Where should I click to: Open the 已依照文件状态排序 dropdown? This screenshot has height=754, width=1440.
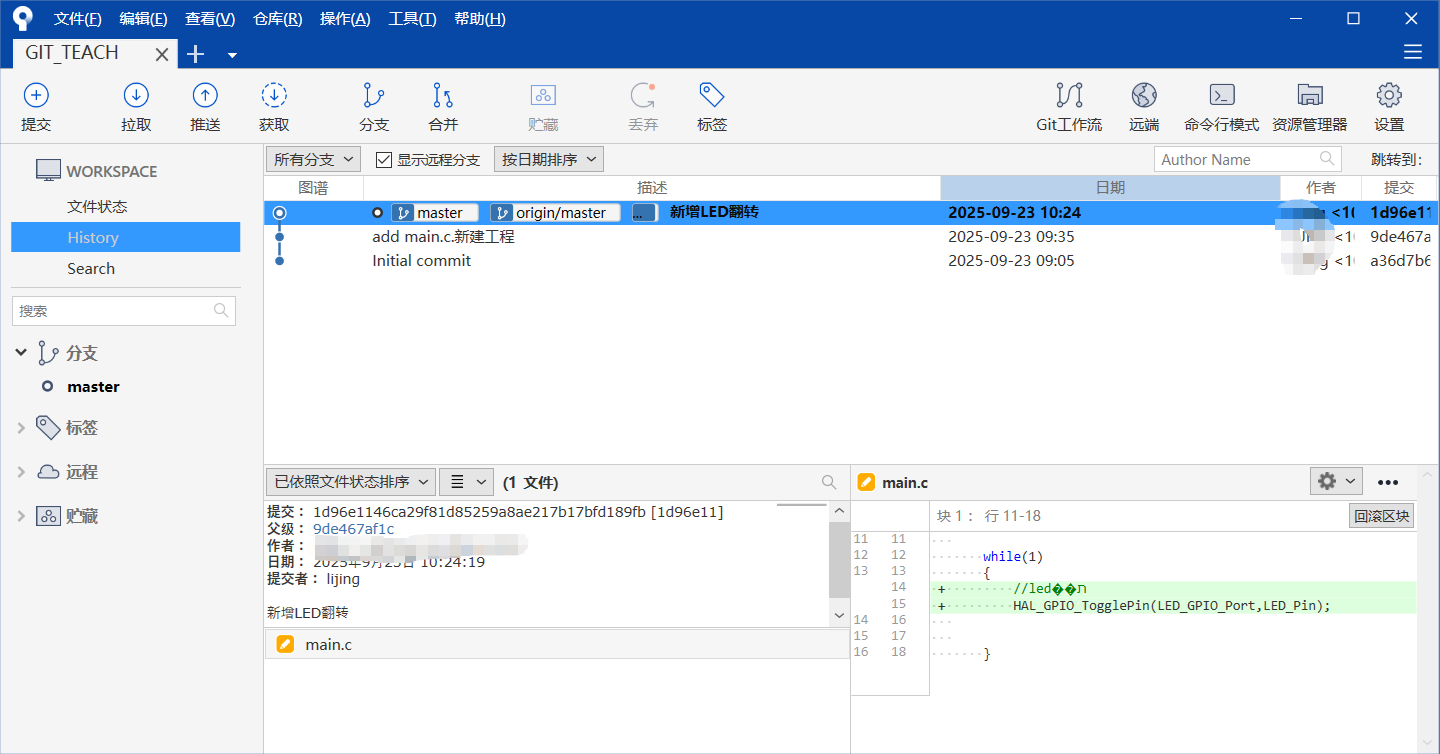click(350, 481)
